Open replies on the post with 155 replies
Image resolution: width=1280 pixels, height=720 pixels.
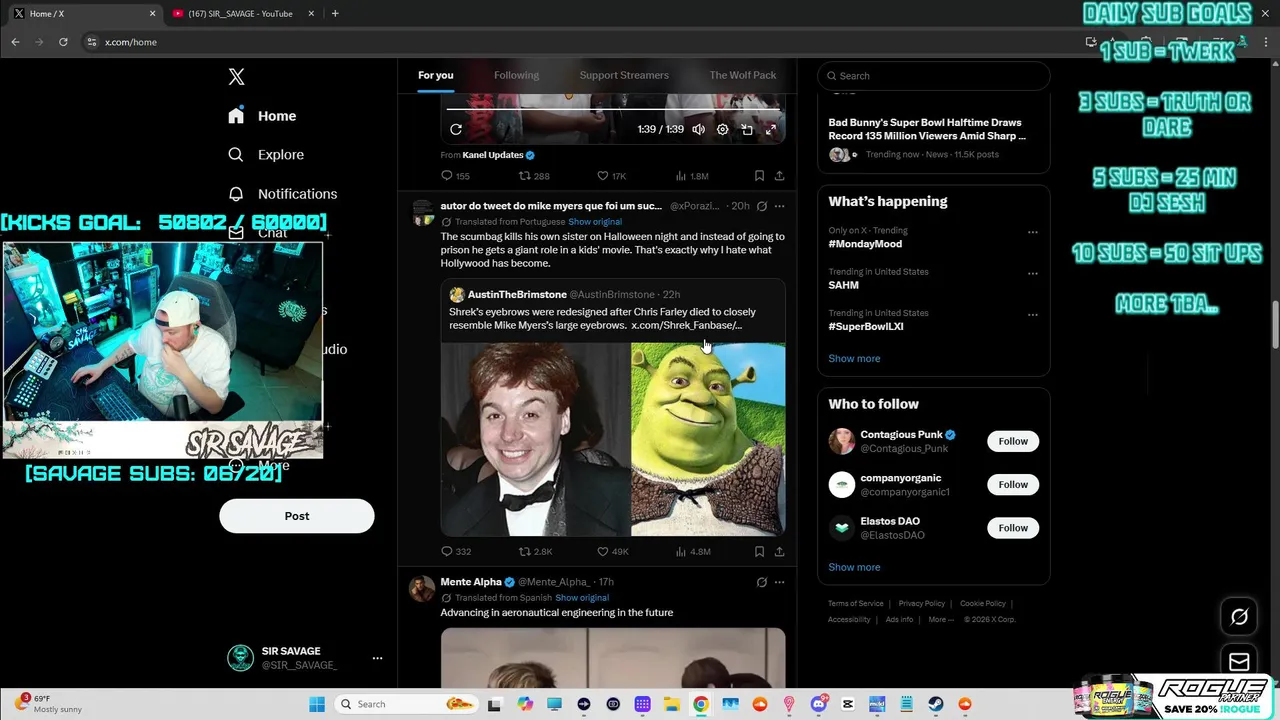[455, 176]
